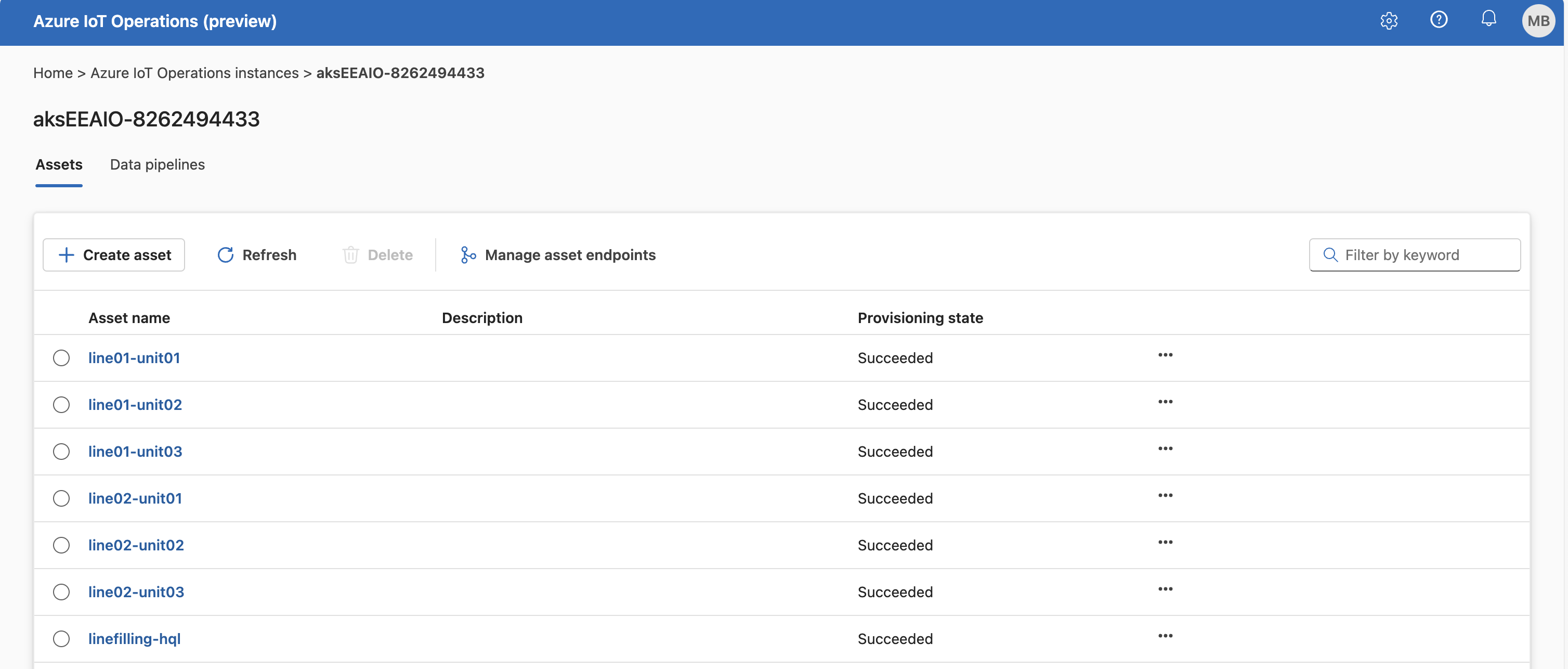Select radio button for line02-unit02
Screen dimensions: 1568x669
click(x=61, y=545)
